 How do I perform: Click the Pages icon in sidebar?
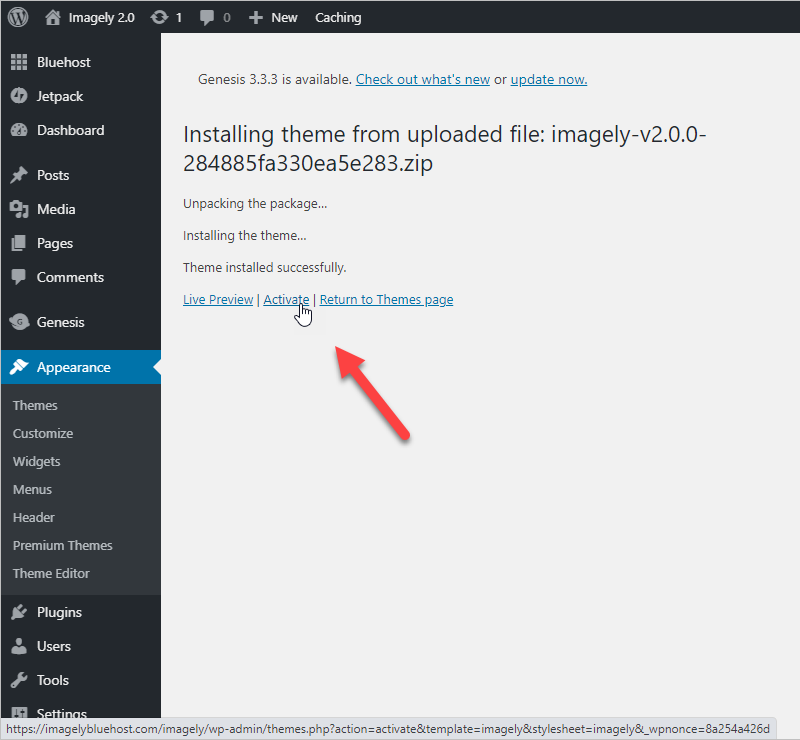click(19, 243)
